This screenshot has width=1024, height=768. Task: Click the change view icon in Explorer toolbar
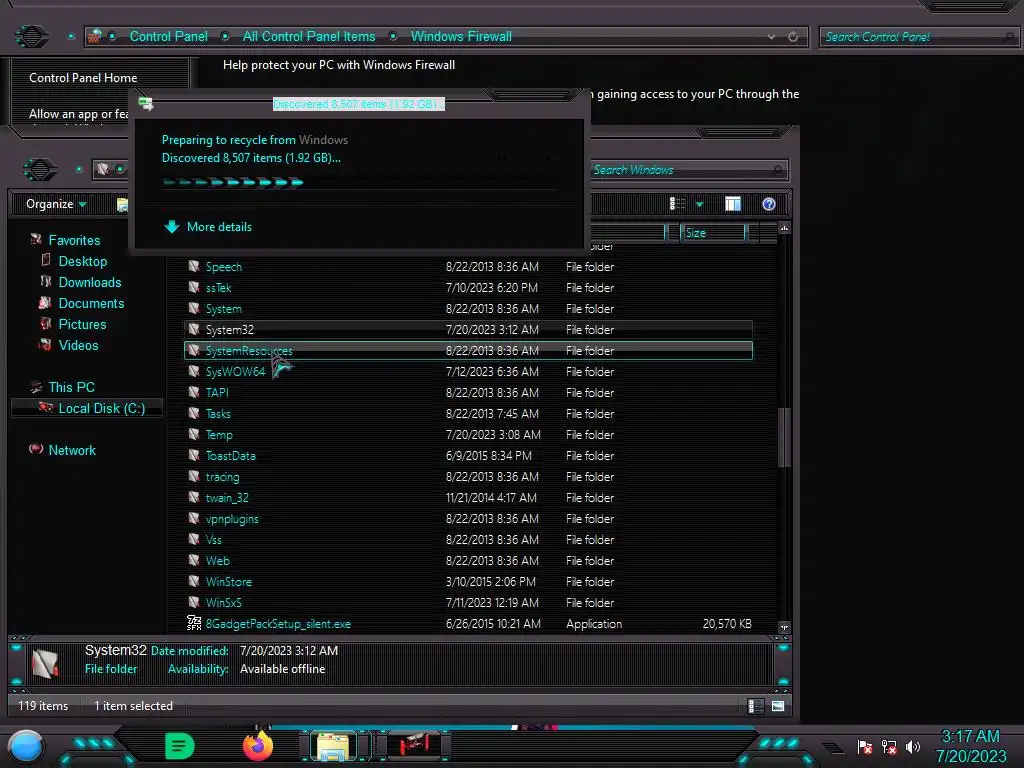coord(677,204)
